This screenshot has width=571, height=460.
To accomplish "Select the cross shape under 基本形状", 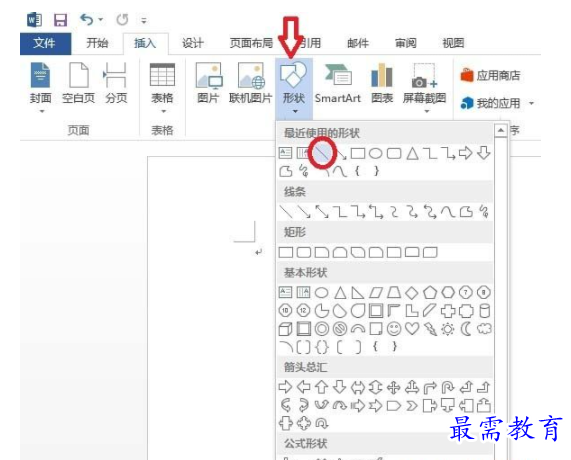I will pos(448,311).
